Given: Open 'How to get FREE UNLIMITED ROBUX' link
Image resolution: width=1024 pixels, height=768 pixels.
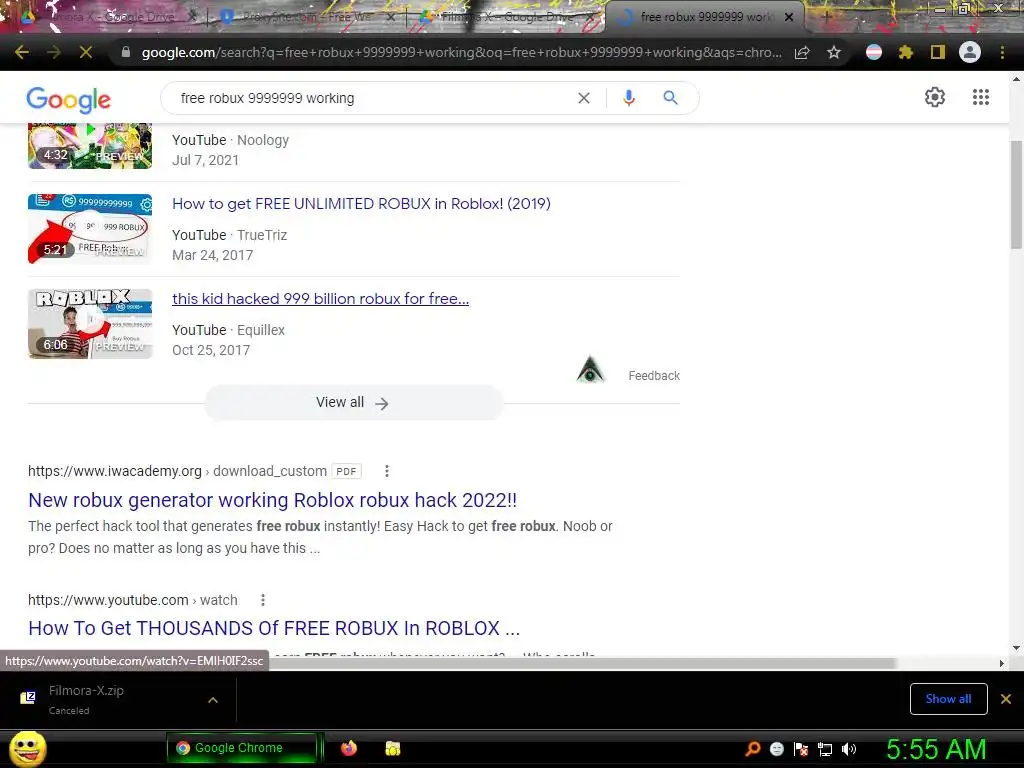Looking at the screenshot, I should [x=361, y=204].
